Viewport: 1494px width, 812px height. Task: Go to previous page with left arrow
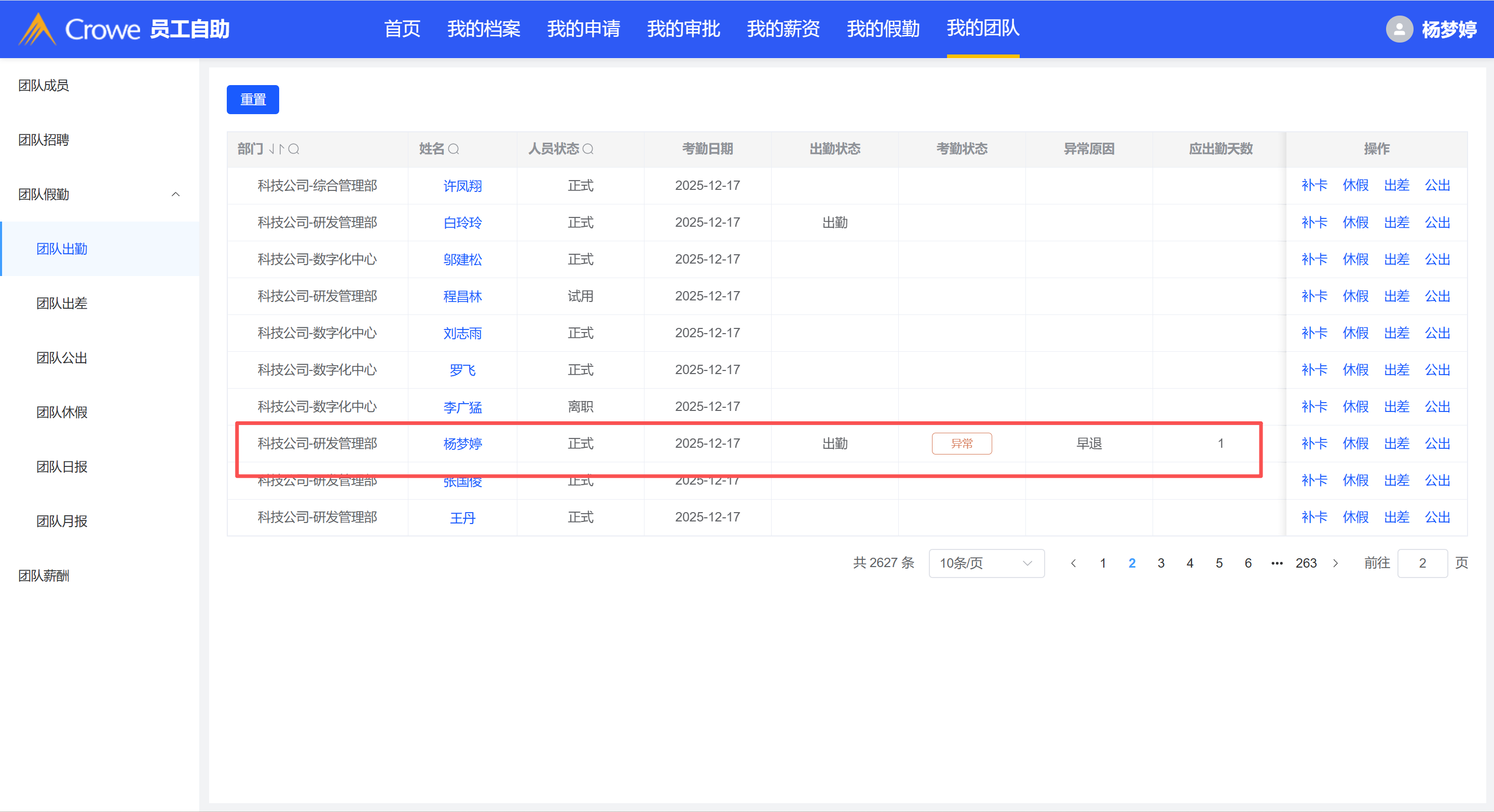click(x=1073, y=563)
